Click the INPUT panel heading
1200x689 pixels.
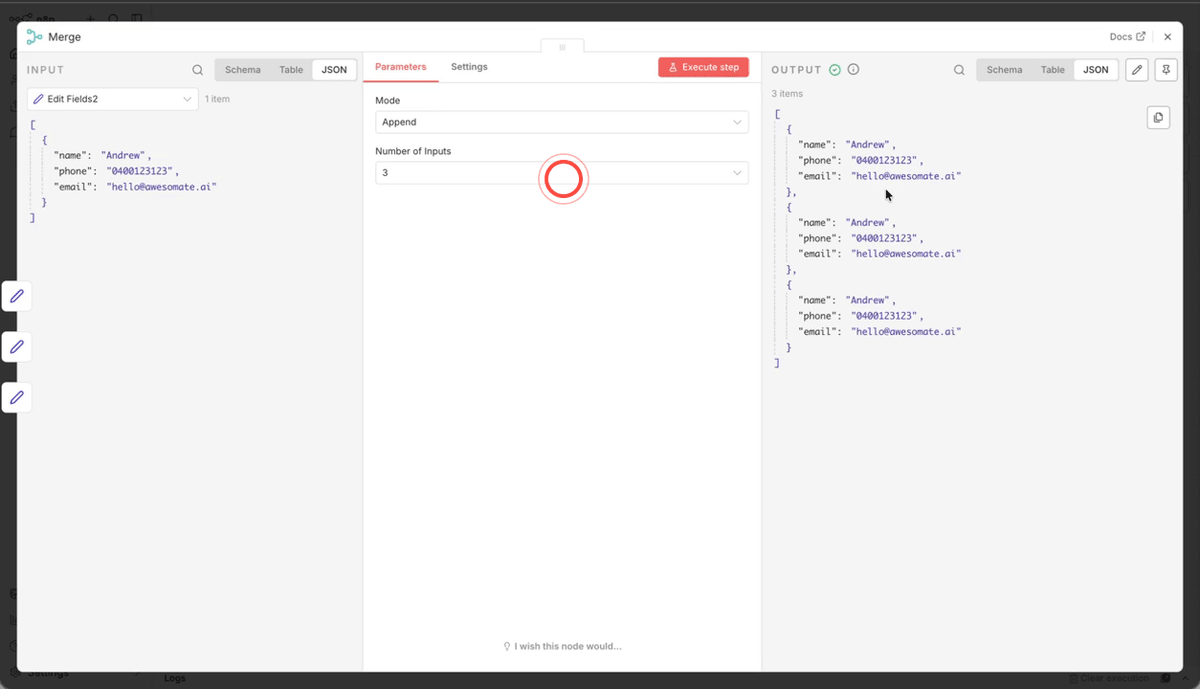[46, 70]
